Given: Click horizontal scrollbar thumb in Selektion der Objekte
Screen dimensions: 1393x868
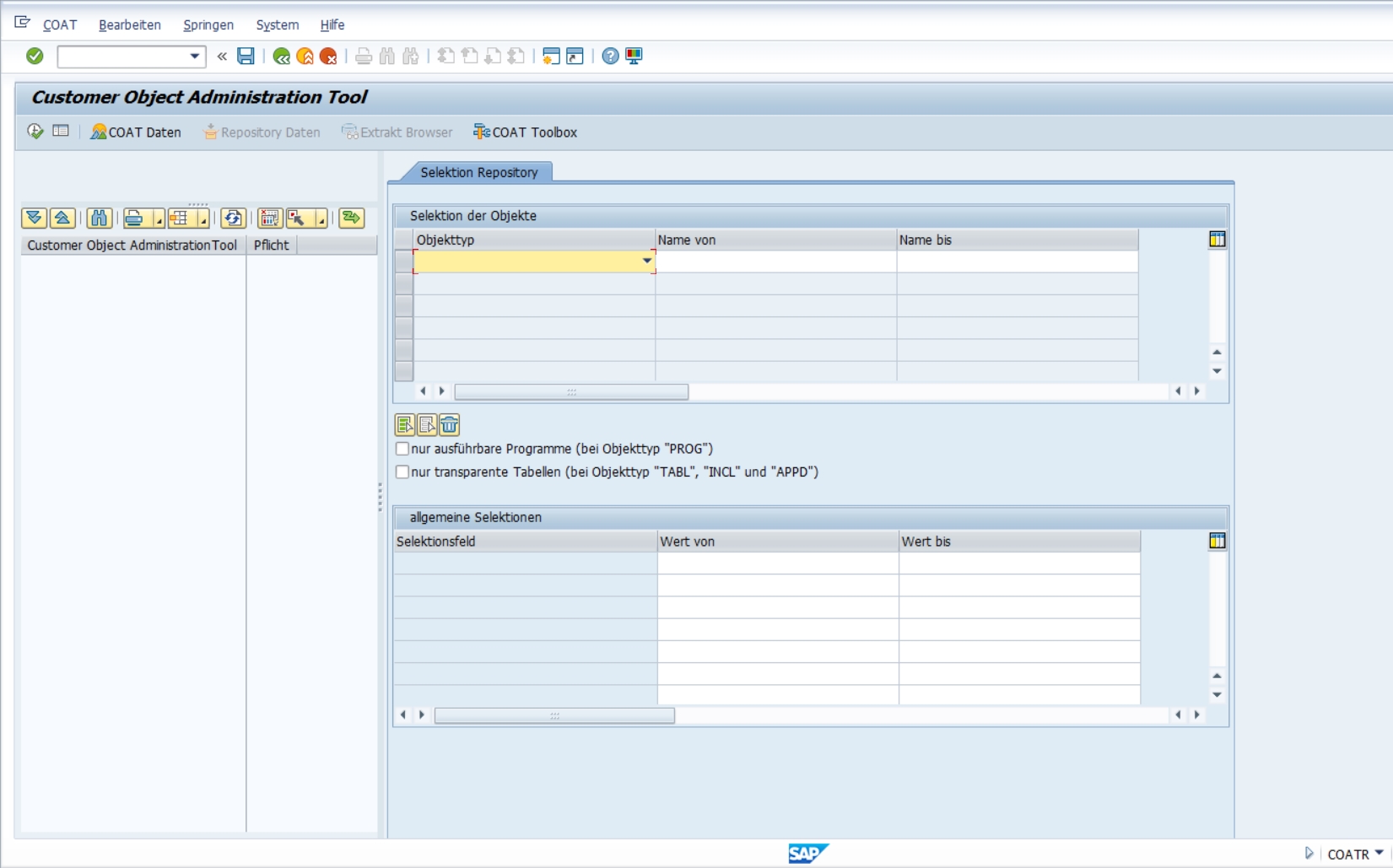Looking at the screenshot, I should pyautogui.click(x=571, y=391).
